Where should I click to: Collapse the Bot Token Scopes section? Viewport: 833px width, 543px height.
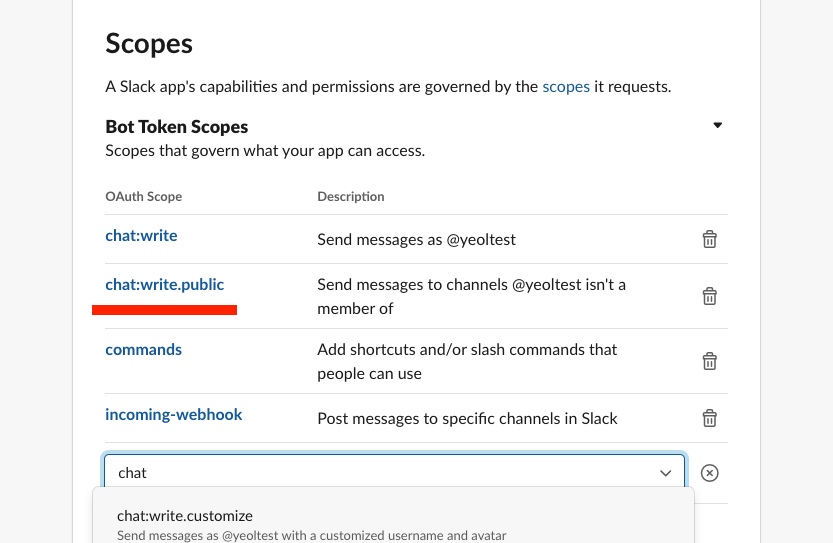coord(717,125)
